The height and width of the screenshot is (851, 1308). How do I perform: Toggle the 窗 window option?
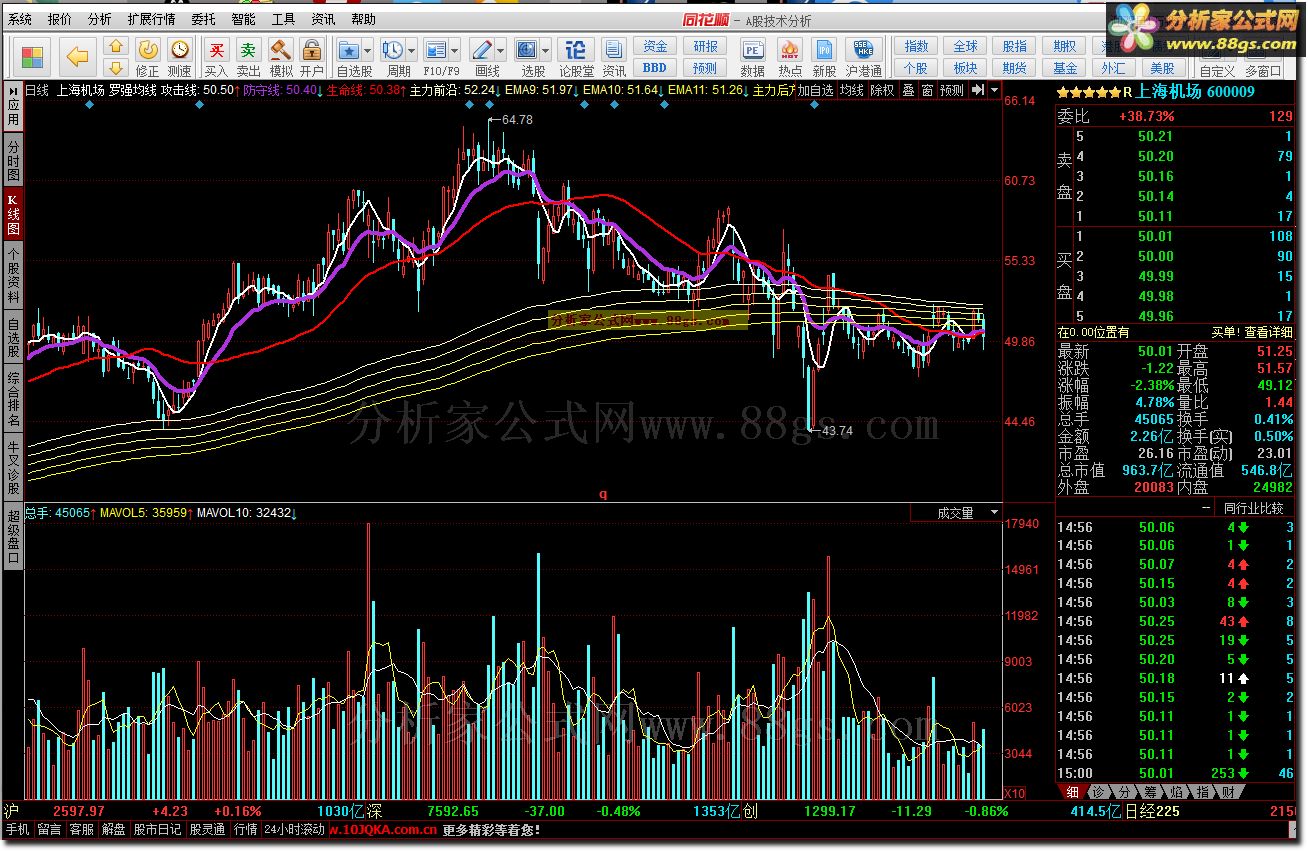pos(927,90)
